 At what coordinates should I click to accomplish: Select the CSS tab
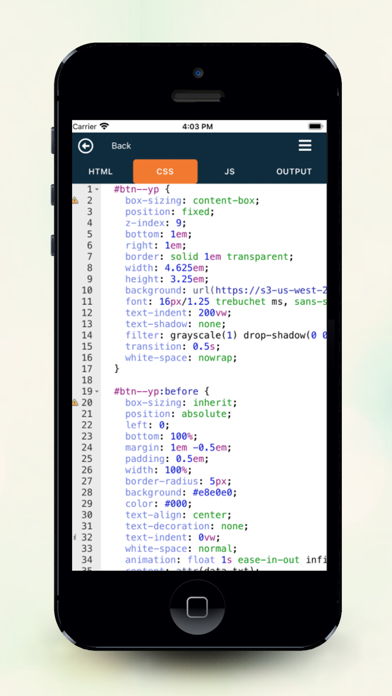[x=165, y=171]
